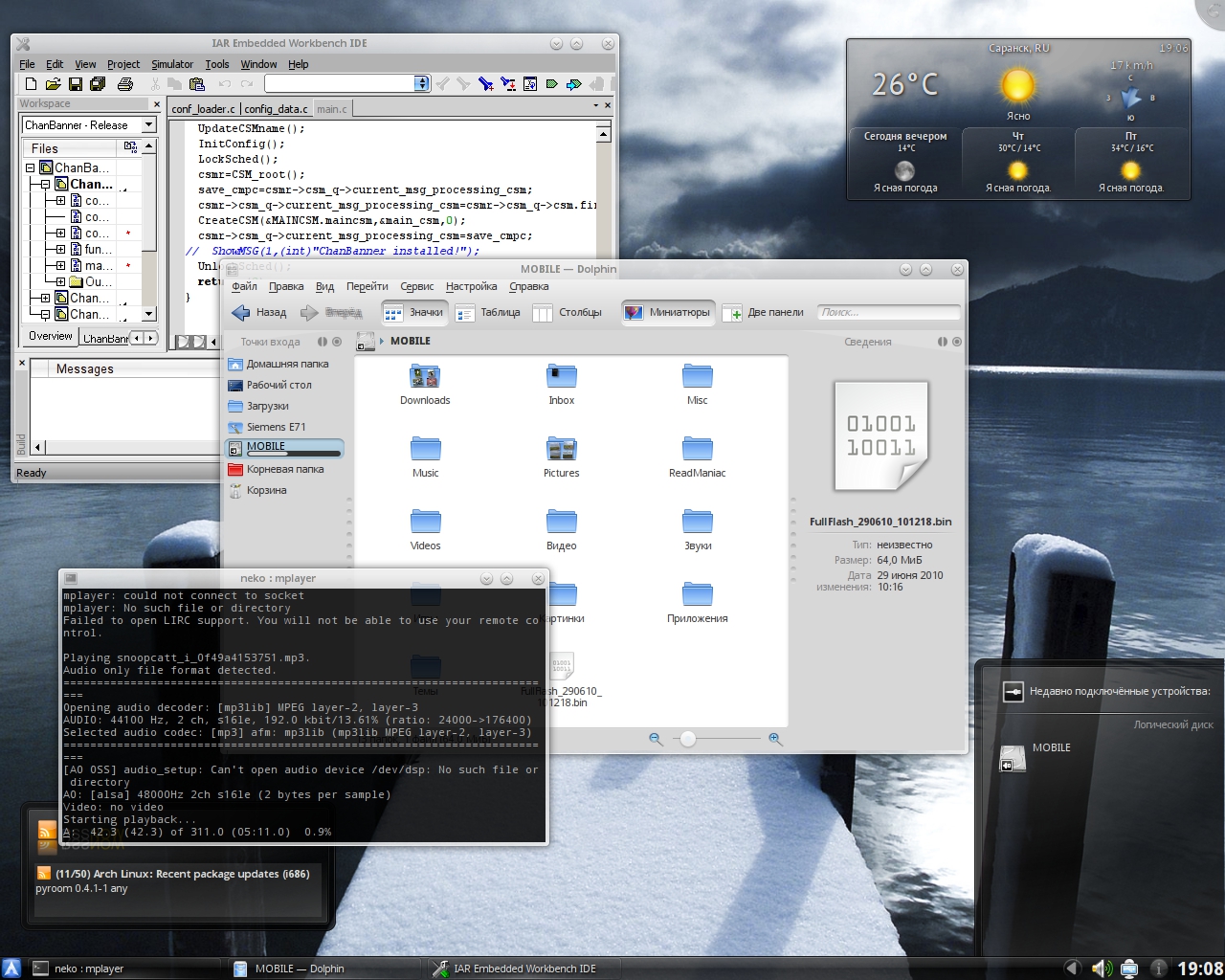The image size is (1225, 980).
Task: Open Настройка menu in Dolphin
Action: (x=471, y=286)
